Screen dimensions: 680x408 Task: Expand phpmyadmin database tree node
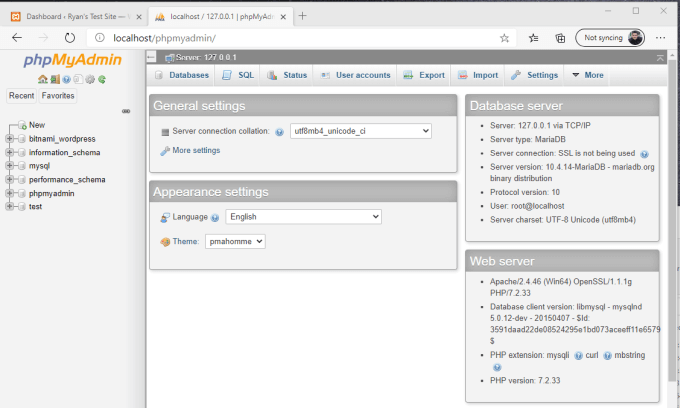point(10,193)
